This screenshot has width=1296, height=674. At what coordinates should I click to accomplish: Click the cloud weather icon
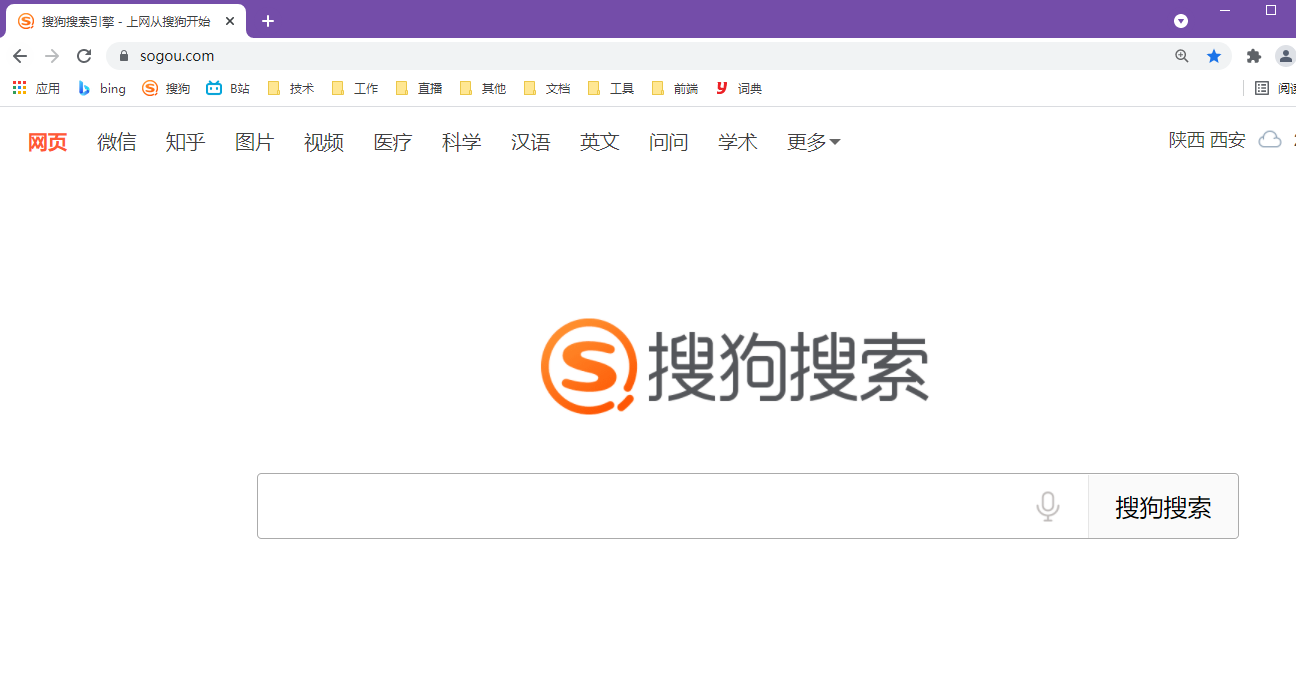1270,140
